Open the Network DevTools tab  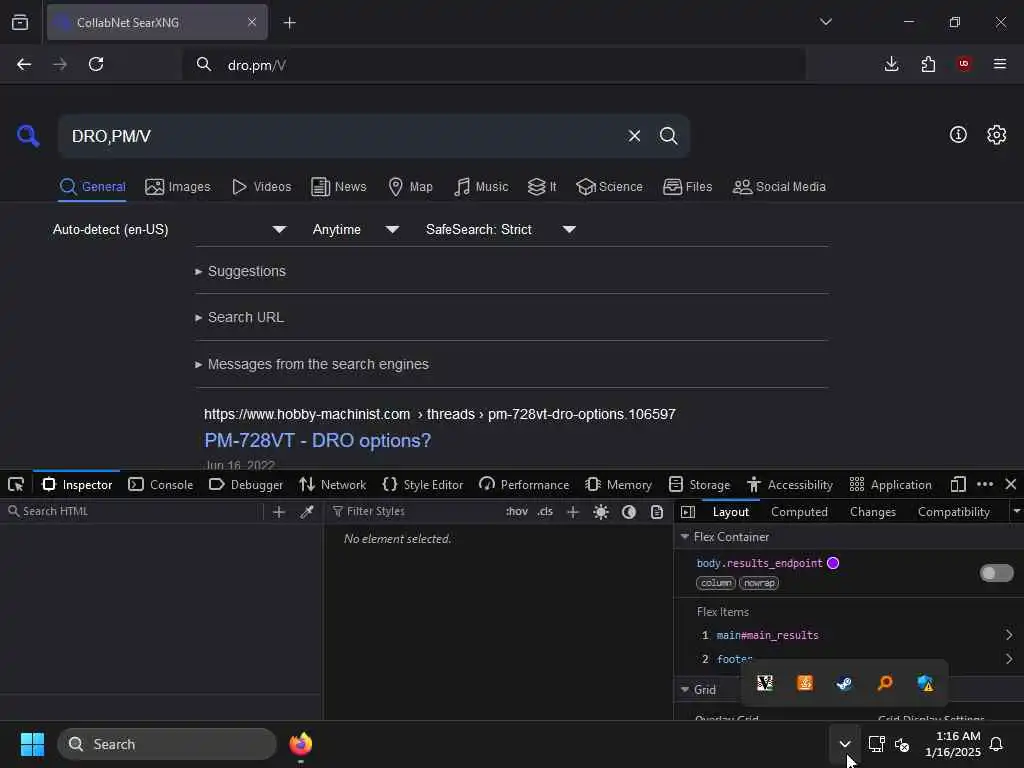[332, 485]
